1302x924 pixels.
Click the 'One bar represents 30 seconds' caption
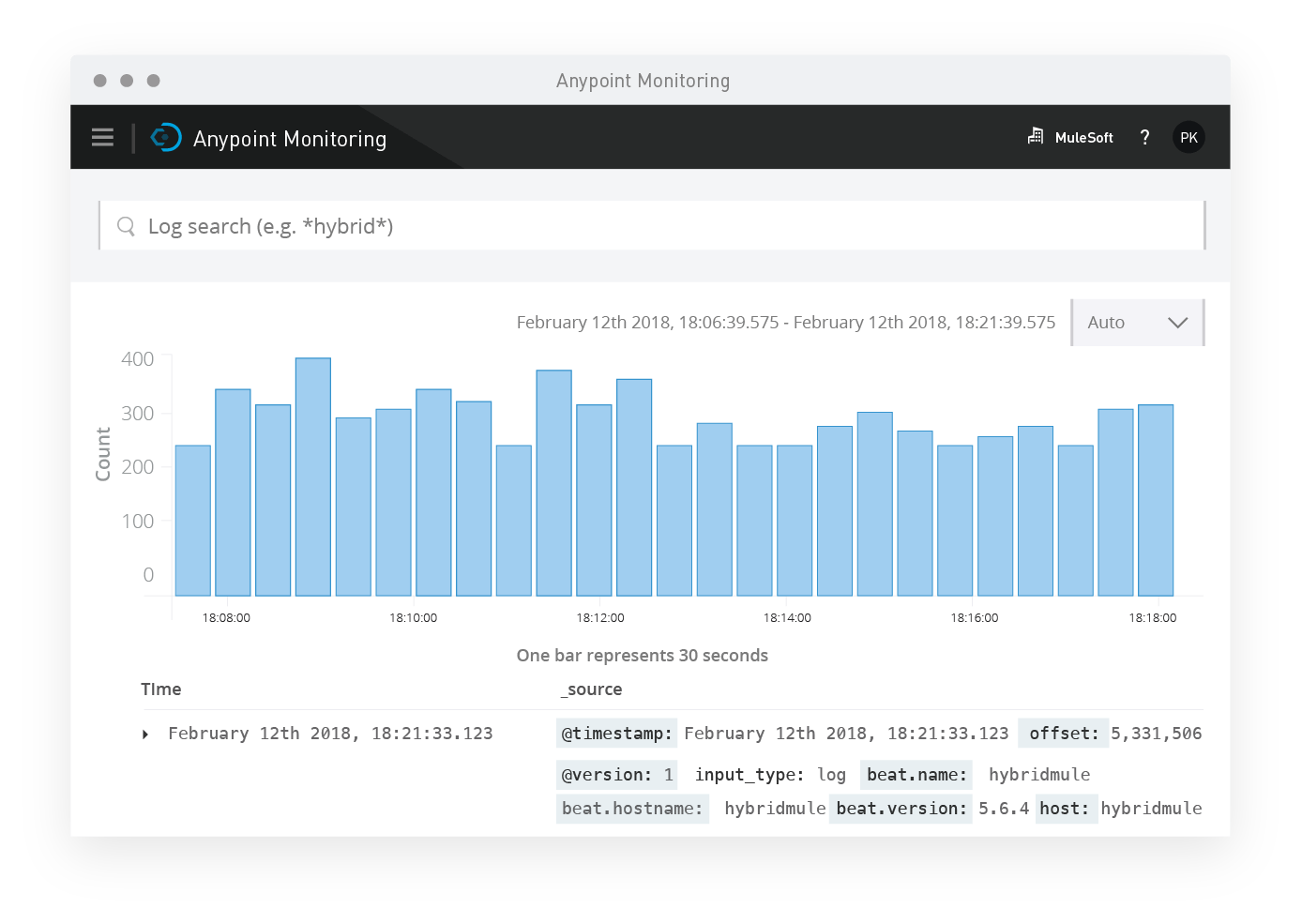(643, 656)
